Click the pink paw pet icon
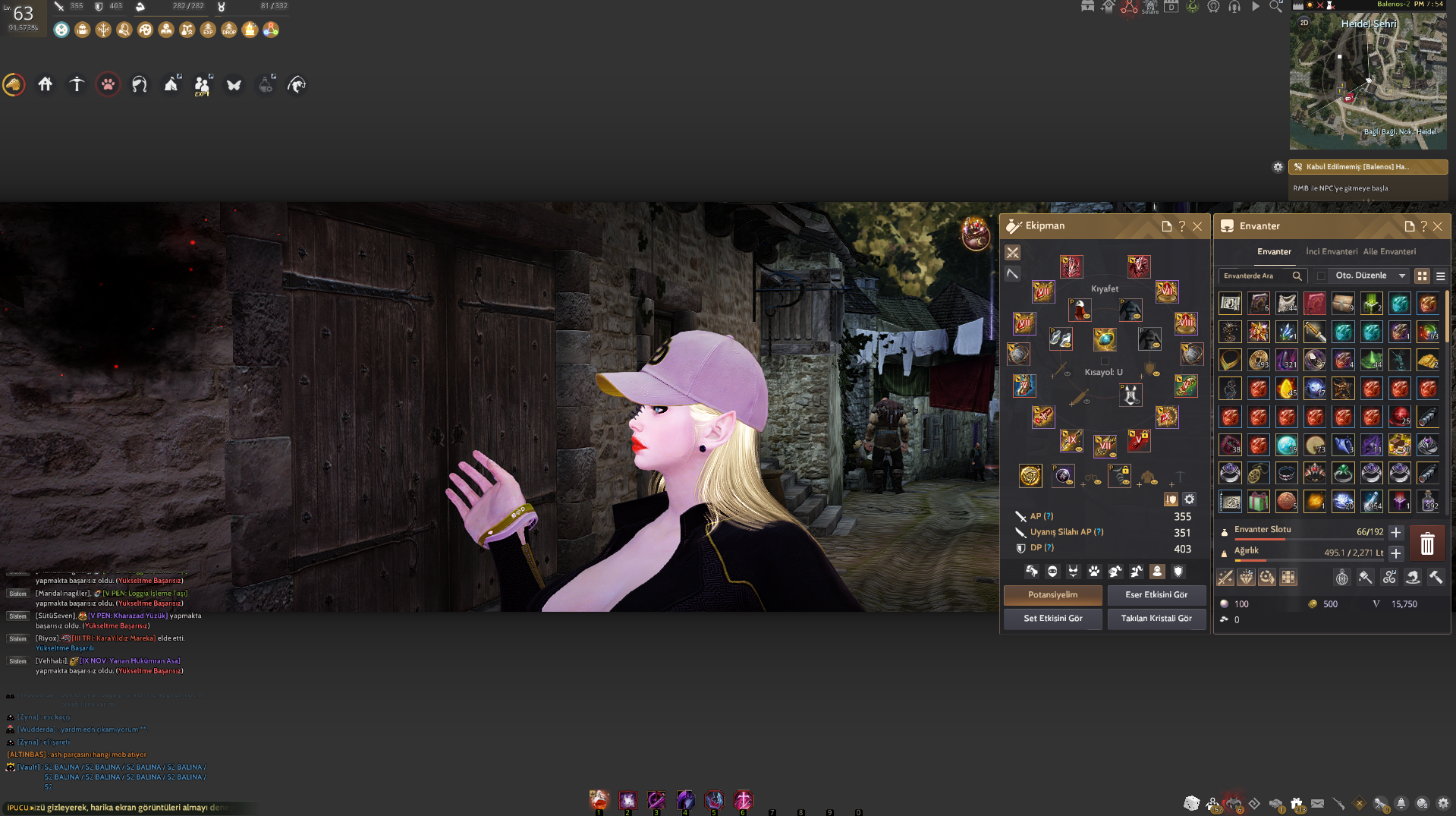Image resolution: width=1456 pixels, height=816 pixels. point(108,84)
